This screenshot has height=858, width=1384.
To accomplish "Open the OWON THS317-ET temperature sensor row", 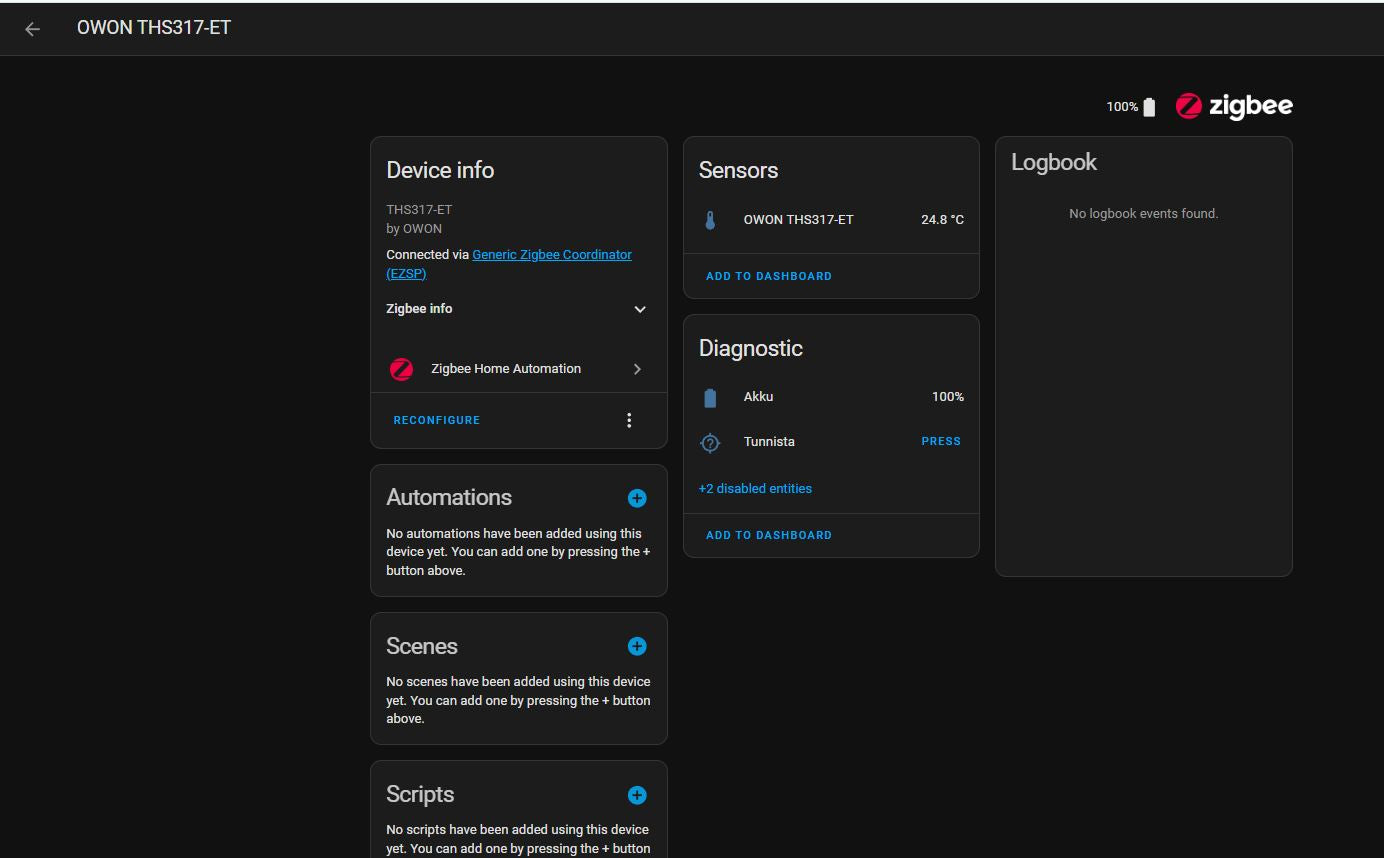I will tap(831, 220).
